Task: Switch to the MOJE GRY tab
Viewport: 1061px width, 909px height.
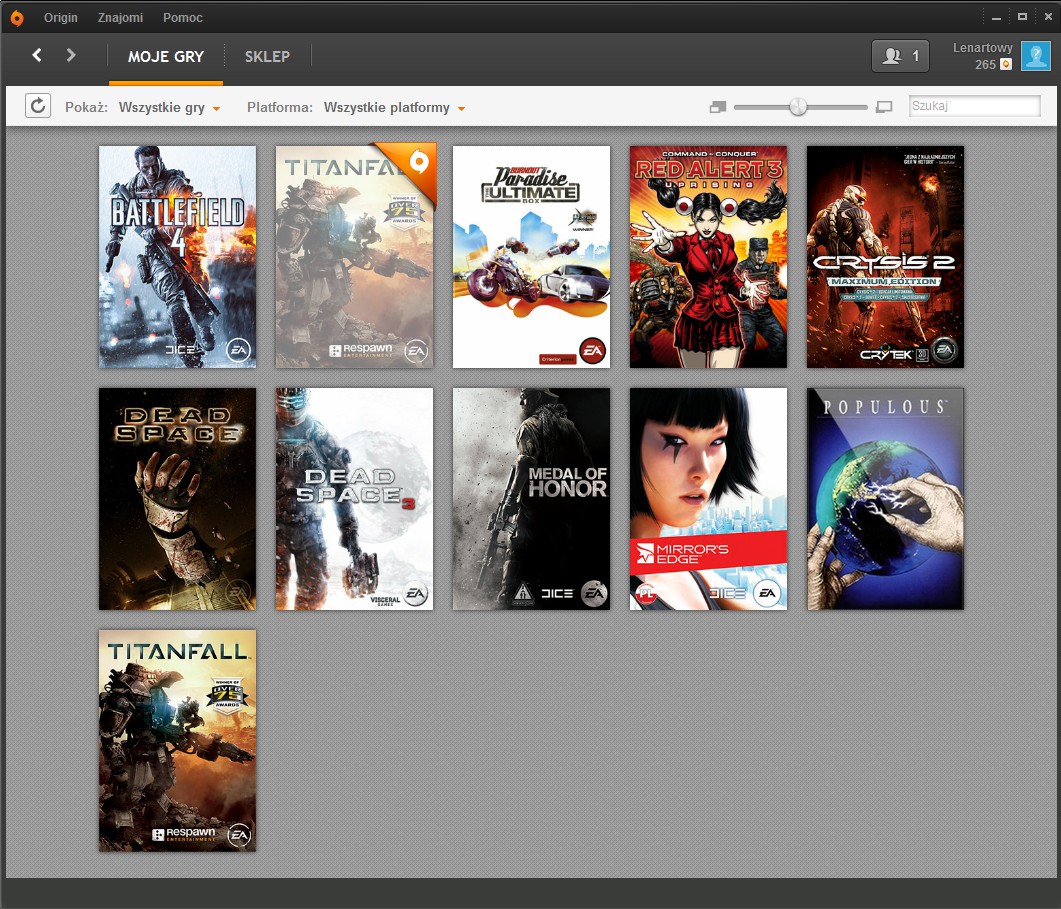Action: coord(166,57)
